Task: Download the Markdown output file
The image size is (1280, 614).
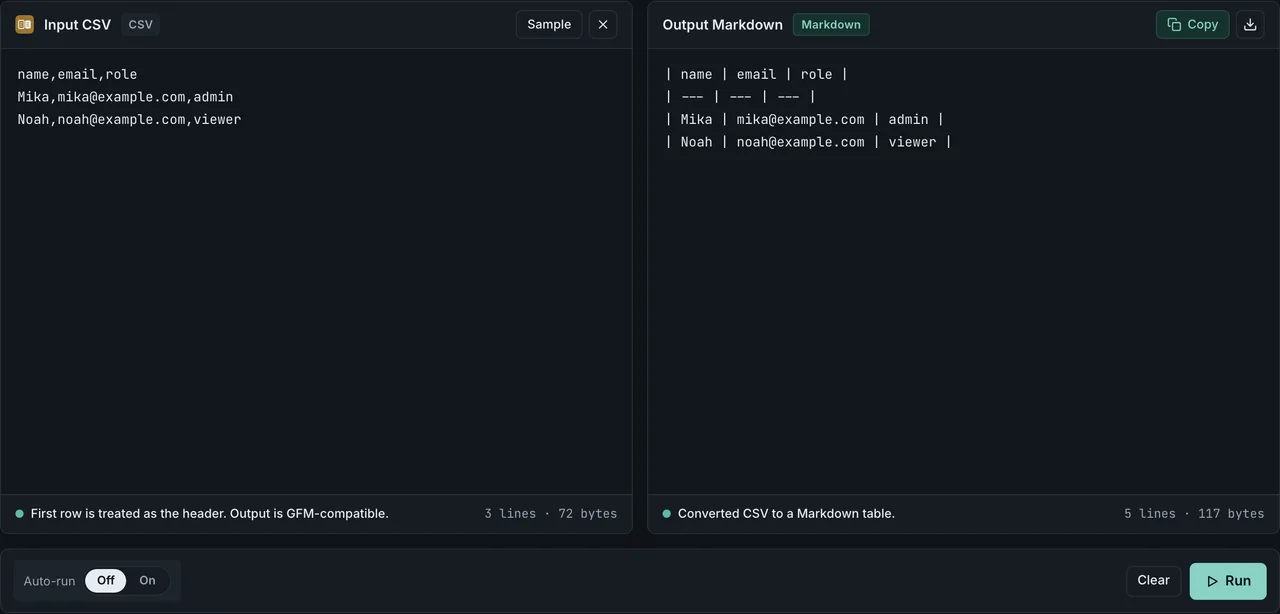Action: coord(1250,24)
